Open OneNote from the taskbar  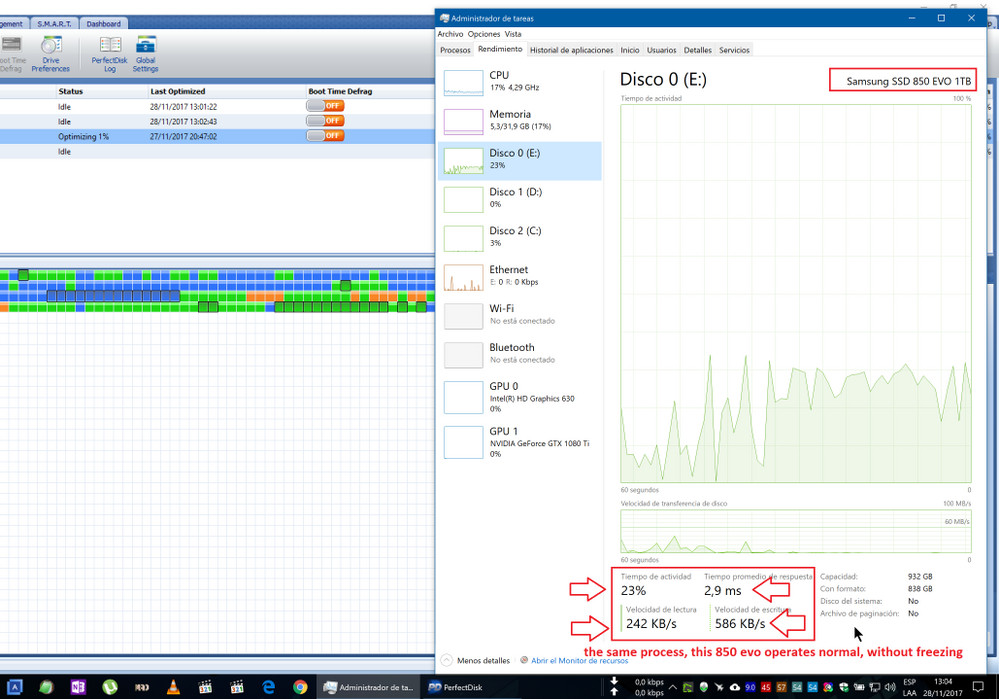(78, 687)
